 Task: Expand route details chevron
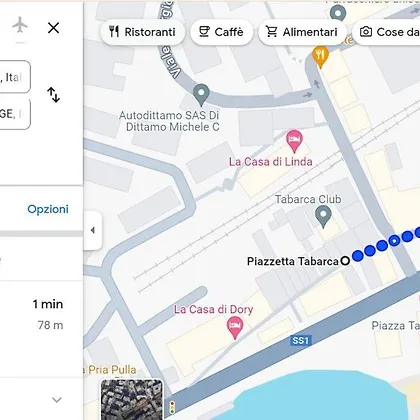point(57,399)
